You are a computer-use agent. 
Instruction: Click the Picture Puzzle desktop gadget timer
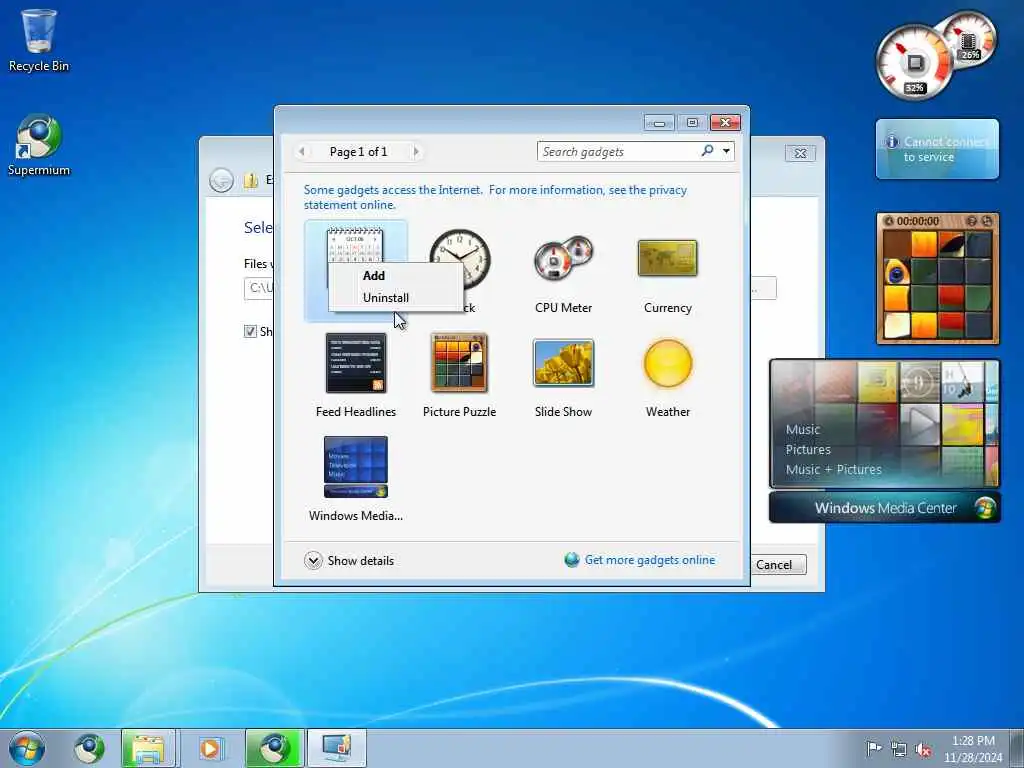918,221
